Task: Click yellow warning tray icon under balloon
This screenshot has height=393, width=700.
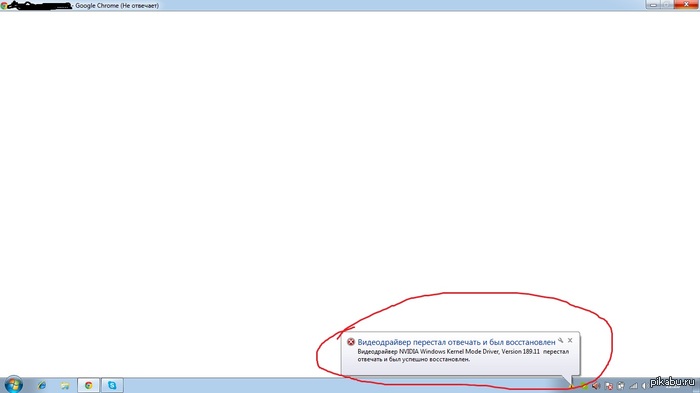Action: point(571,386)
